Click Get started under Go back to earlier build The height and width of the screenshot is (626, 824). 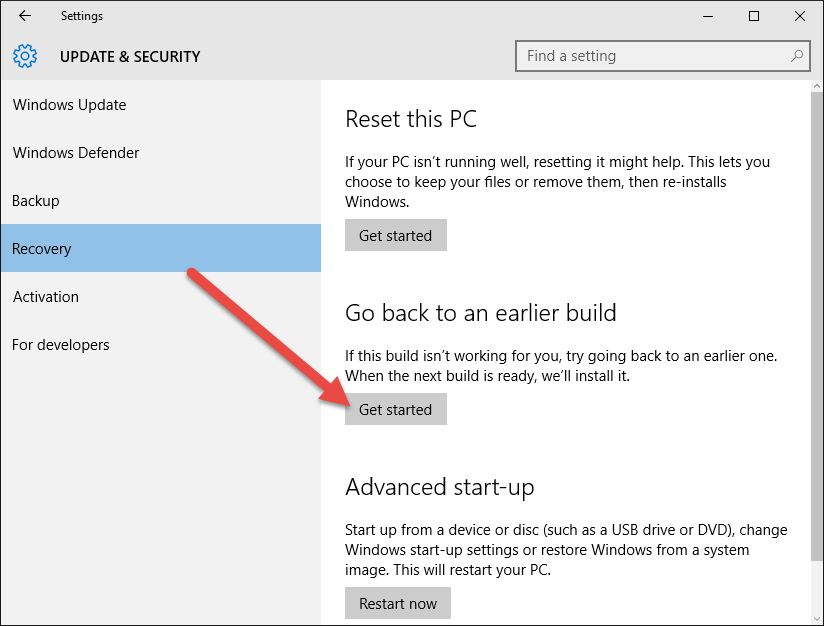[396, 409]
